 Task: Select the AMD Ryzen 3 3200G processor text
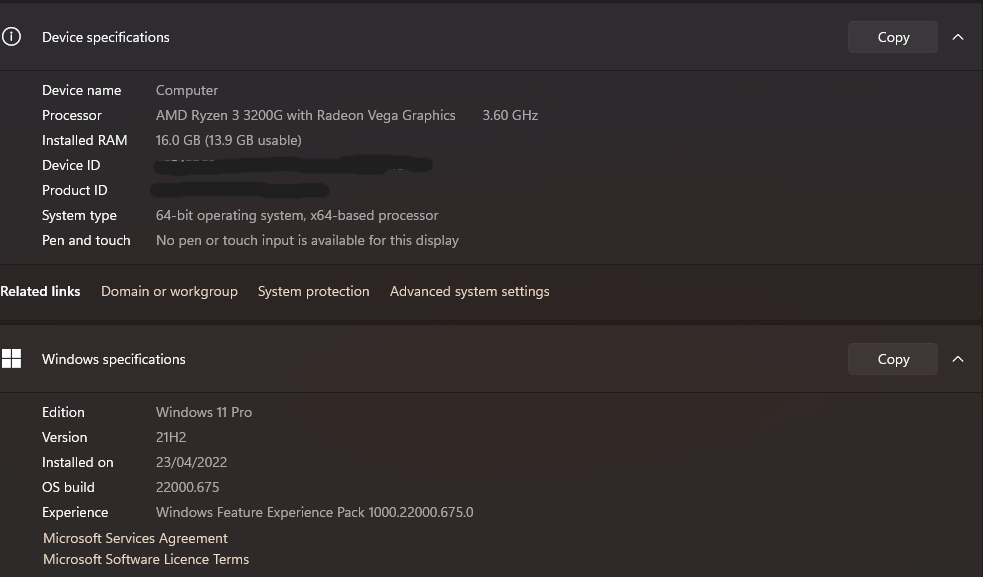click(x=305, y=115)
